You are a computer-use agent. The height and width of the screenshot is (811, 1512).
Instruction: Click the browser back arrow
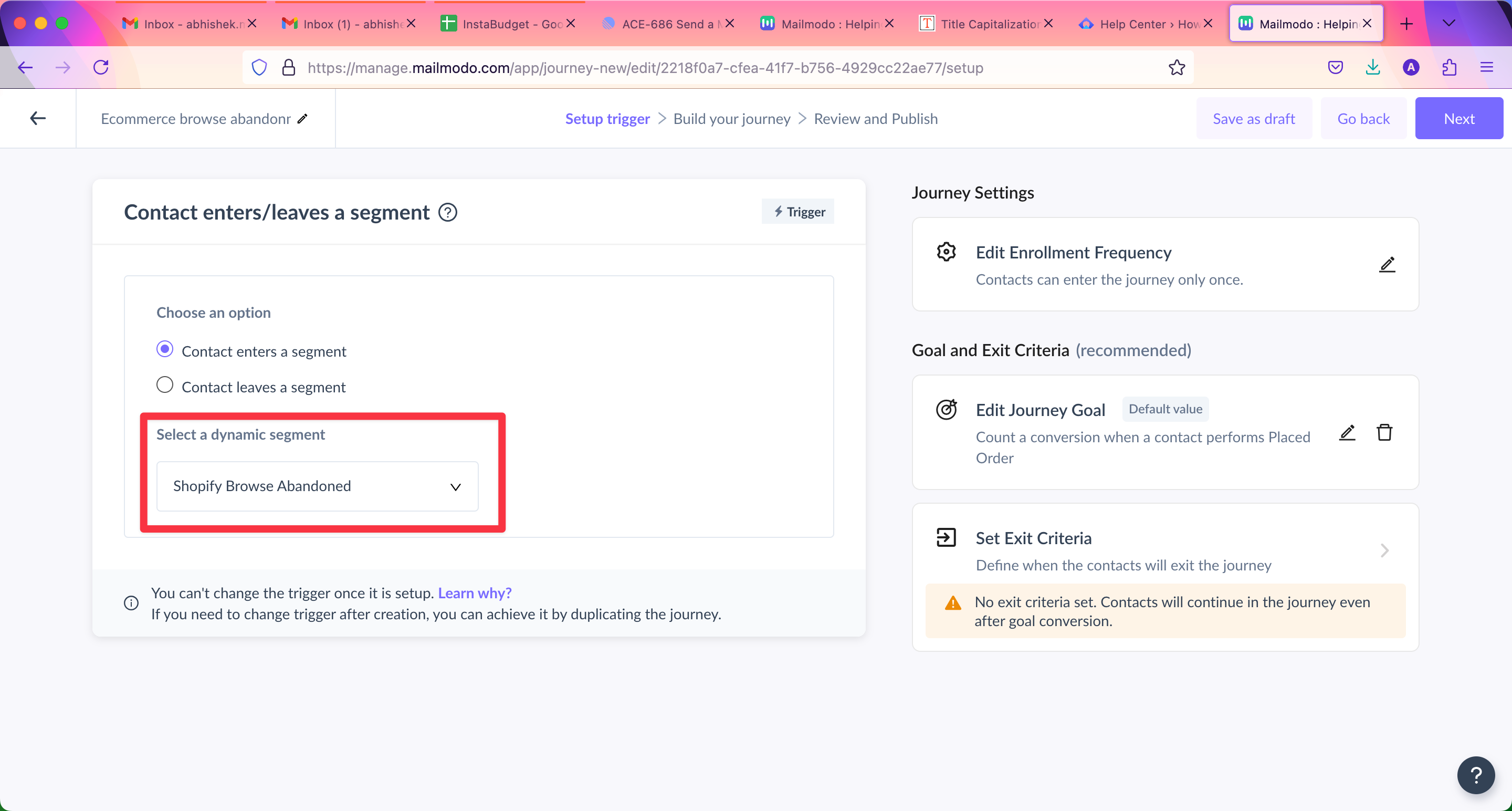click(x=25, y=68)
